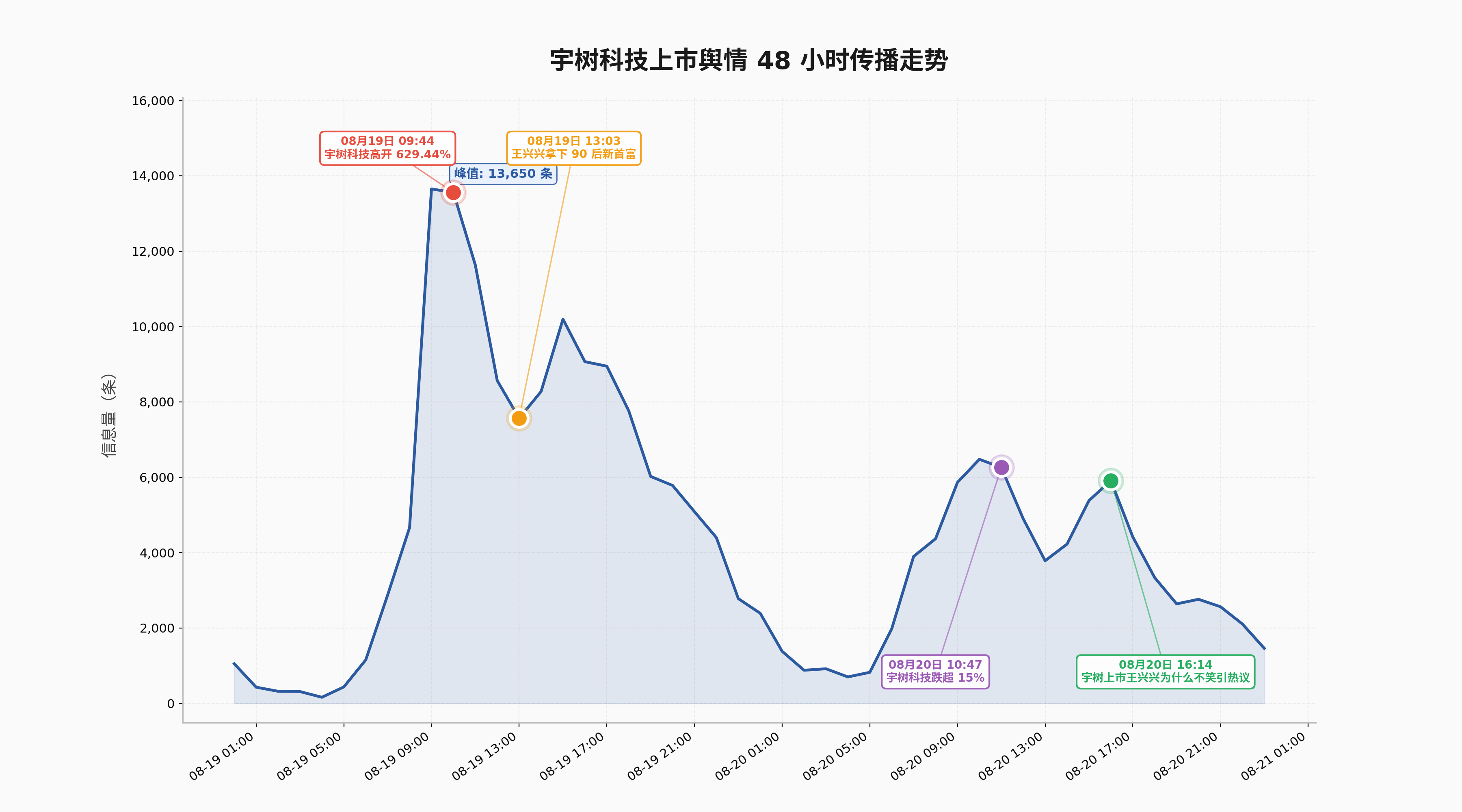Click the x-axis label '08-21 01:00'
Viewport: 1462px width, 812px height.
[1274, 756]
